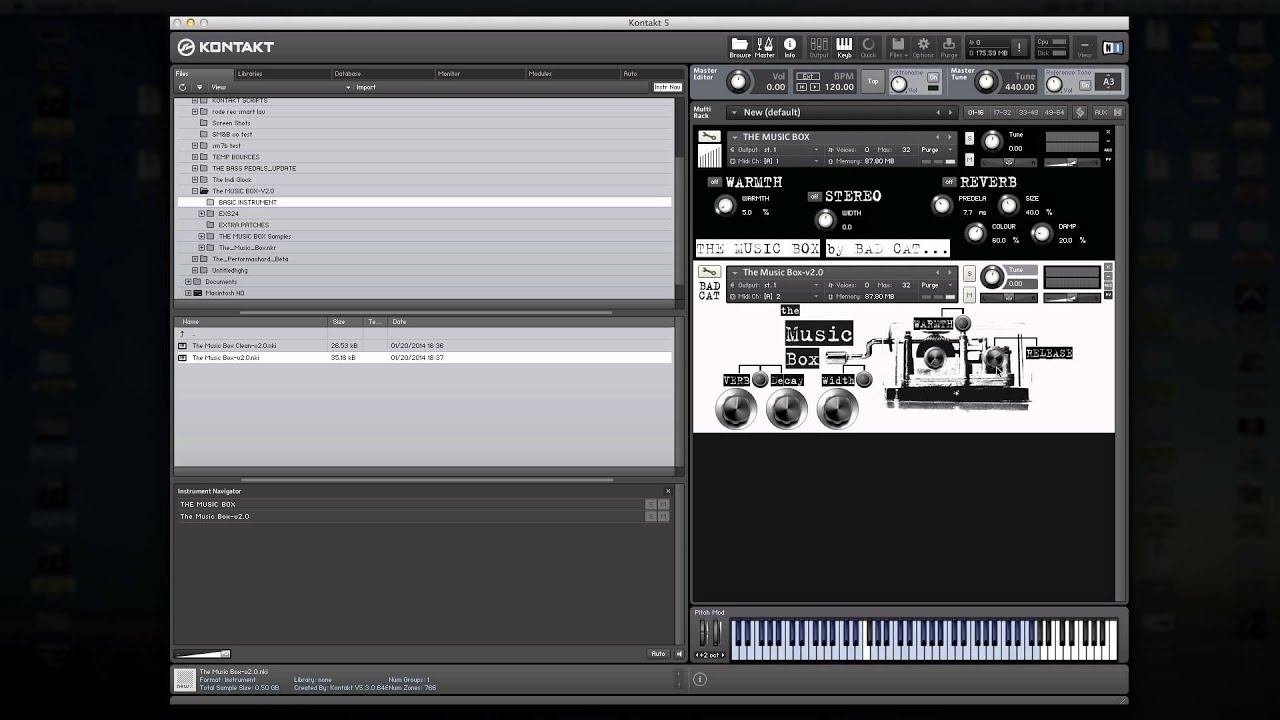Select the 17-32 rack page
The height and width of the screenshot is (720, 1280).
pos(1002,112)
